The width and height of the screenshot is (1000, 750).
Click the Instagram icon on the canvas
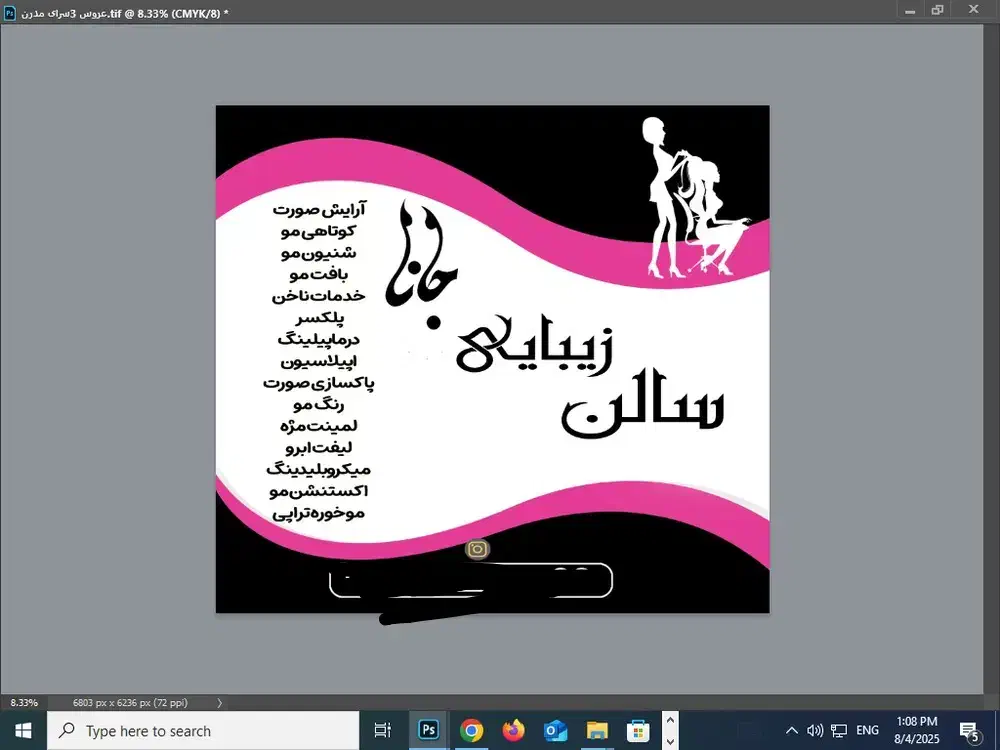[478, 548]
